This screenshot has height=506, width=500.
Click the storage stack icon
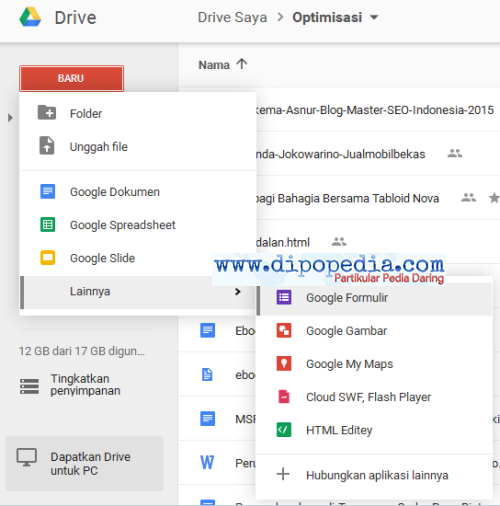29,386
